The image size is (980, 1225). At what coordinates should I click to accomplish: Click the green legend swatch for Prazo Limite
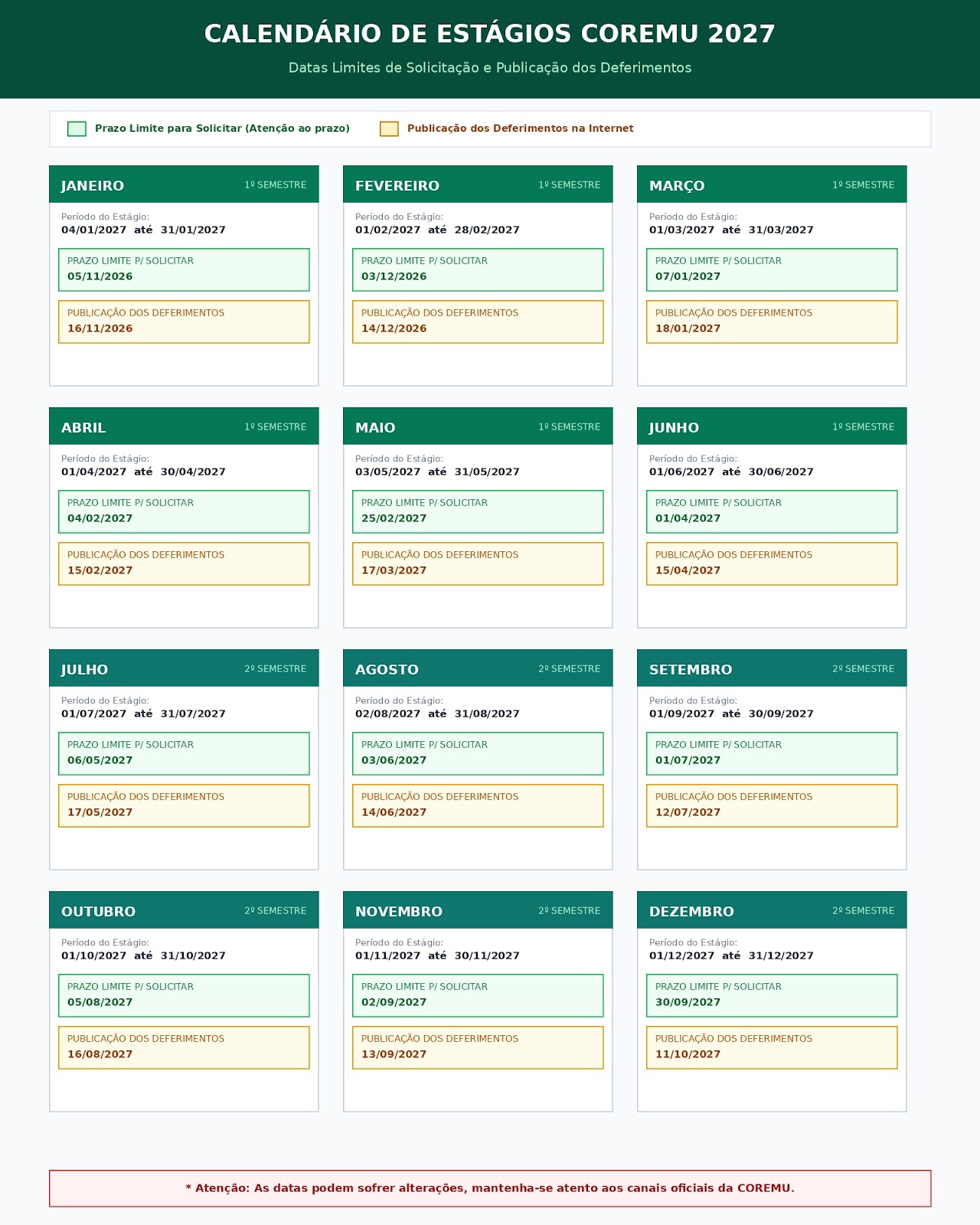coord(77,129)
